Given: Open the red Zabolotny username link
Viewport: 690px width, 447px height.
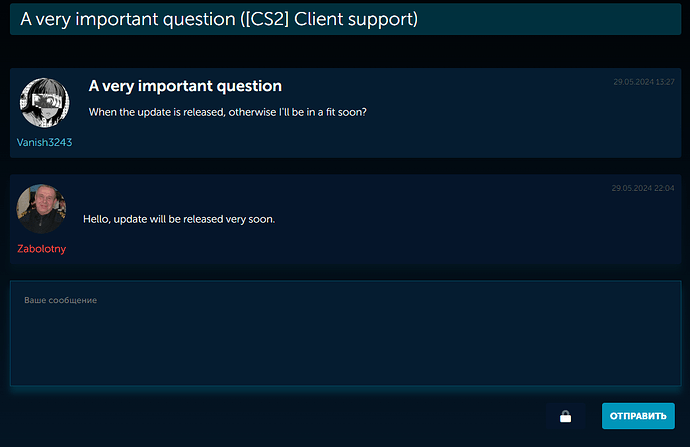Looking at the screenshot, I should (41, 248).
